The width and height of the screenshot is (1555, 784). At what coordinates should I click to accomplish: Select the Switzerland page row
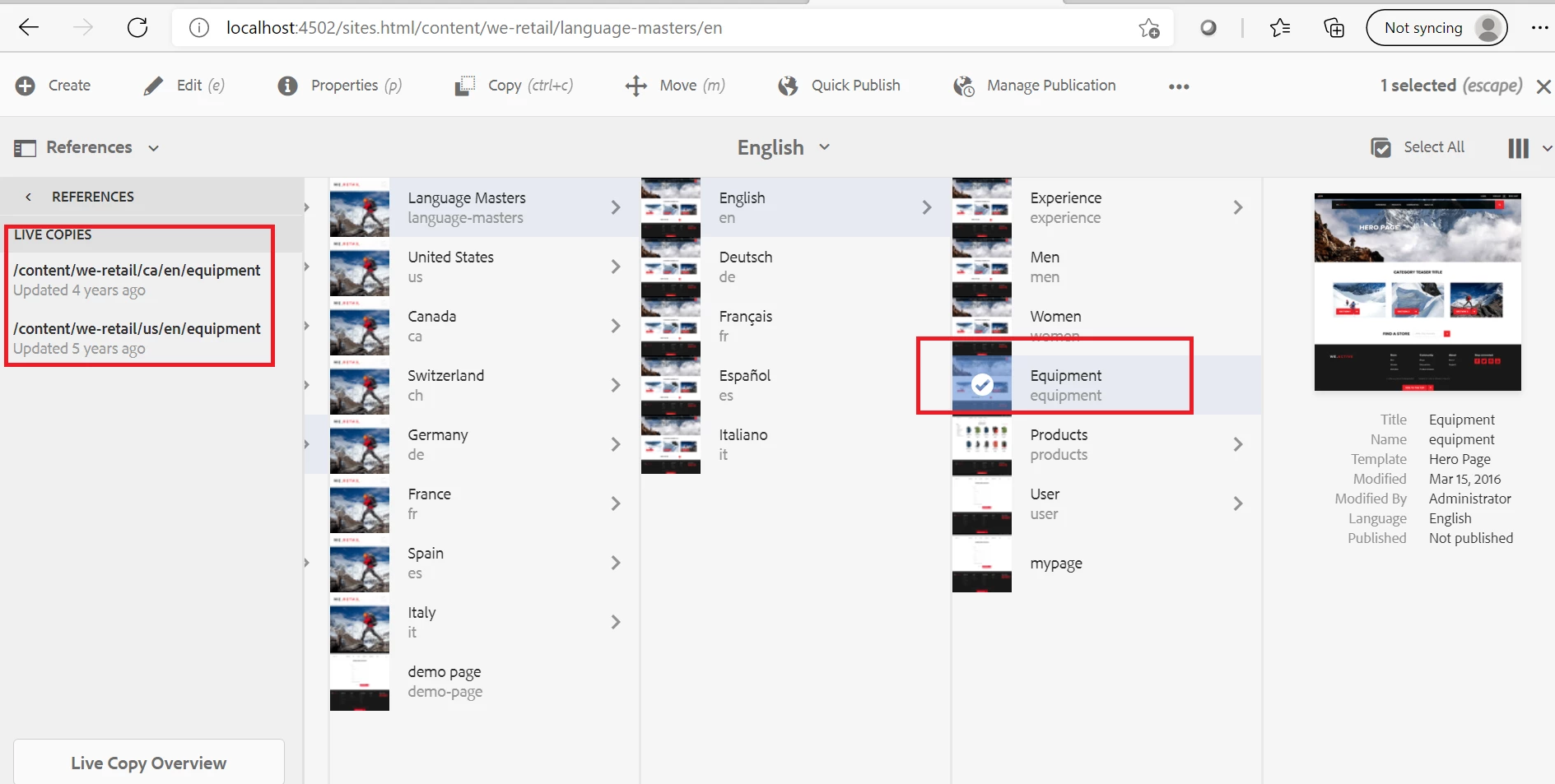pos(484,385)
